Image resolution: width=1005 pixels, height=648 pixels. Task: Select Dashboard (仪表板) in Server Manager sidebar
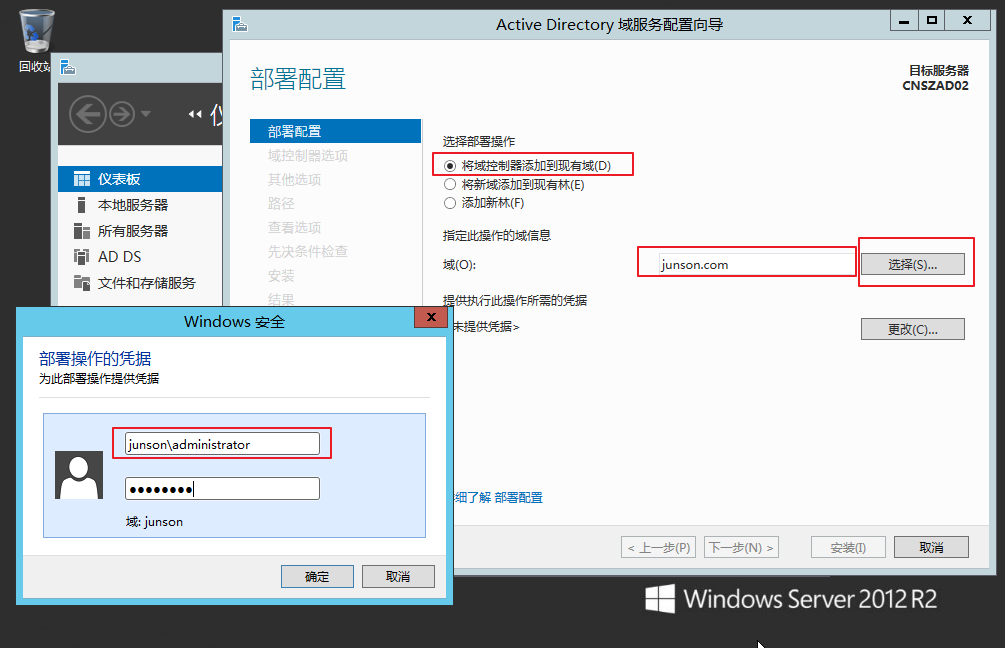pos(140,179)
